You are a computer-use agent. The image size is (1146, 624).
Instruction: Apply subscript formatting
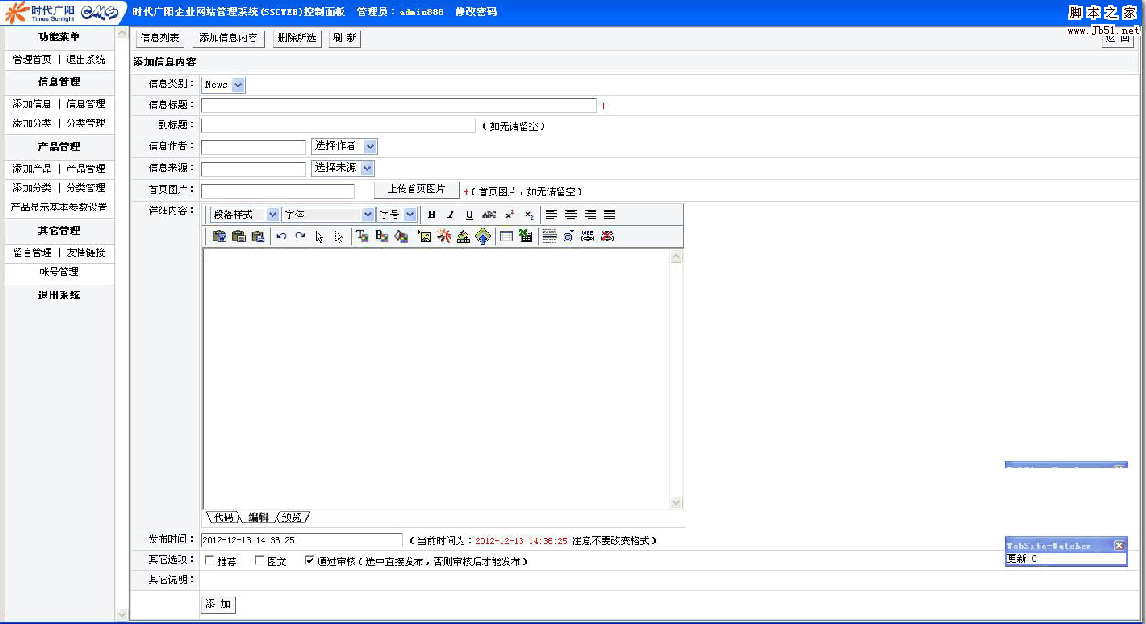[x=529, y=215]
